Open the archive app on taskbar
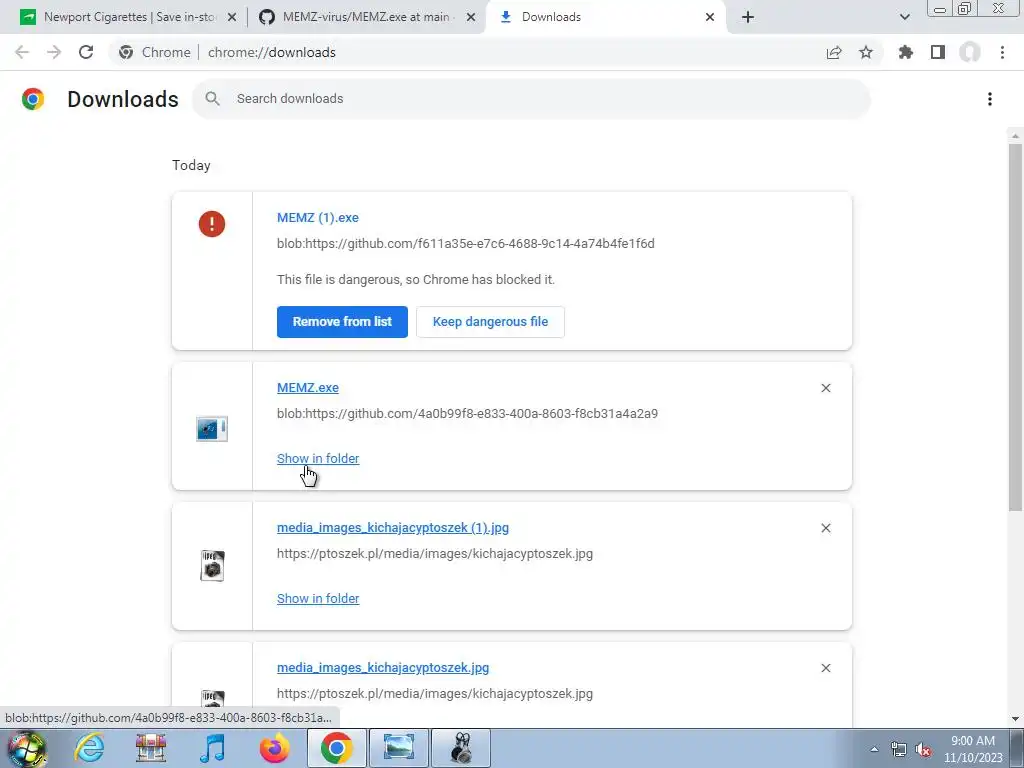 point(151,748)
